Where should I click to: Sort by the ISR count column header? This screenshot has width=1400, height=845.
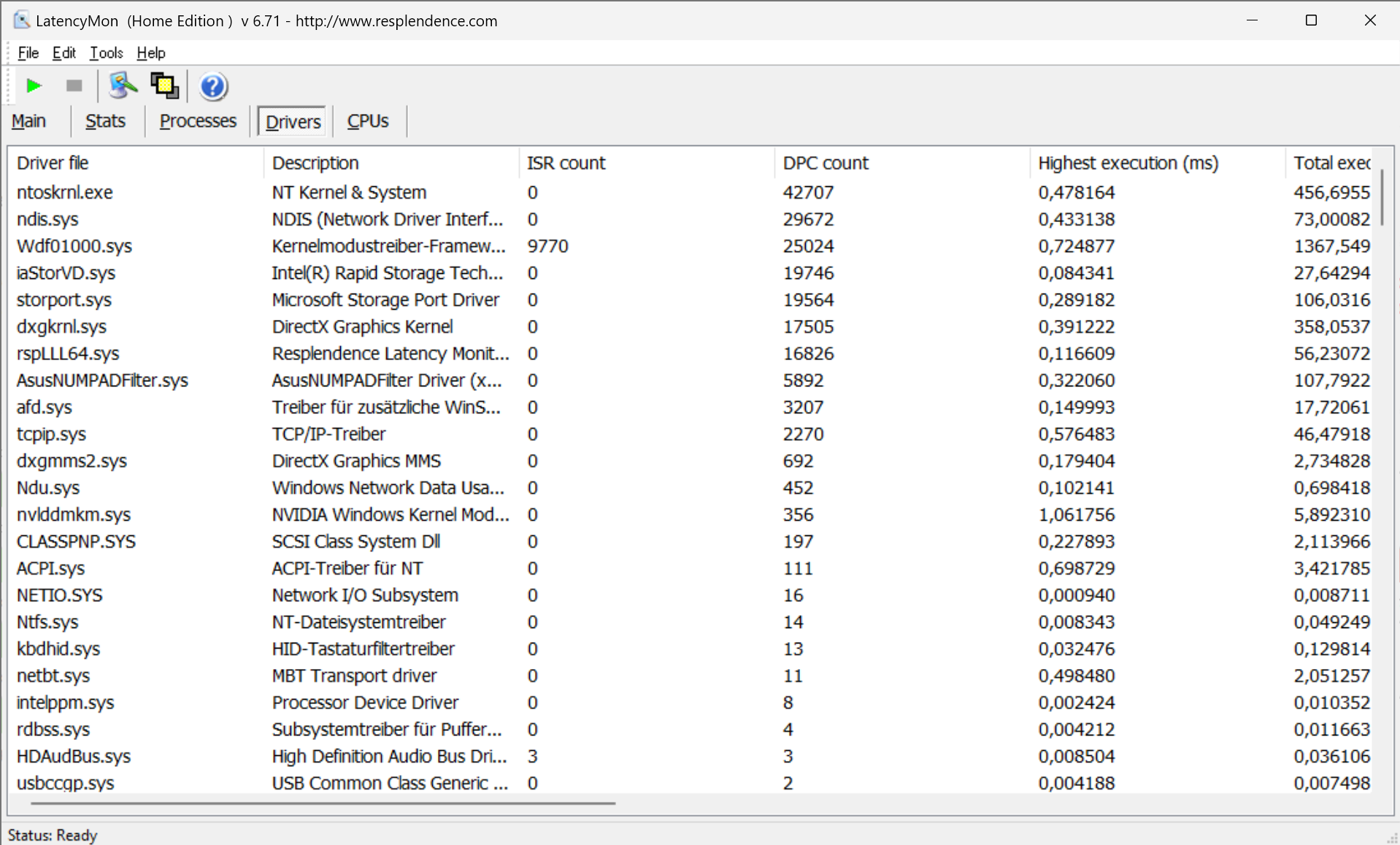[x=566, y=163]
